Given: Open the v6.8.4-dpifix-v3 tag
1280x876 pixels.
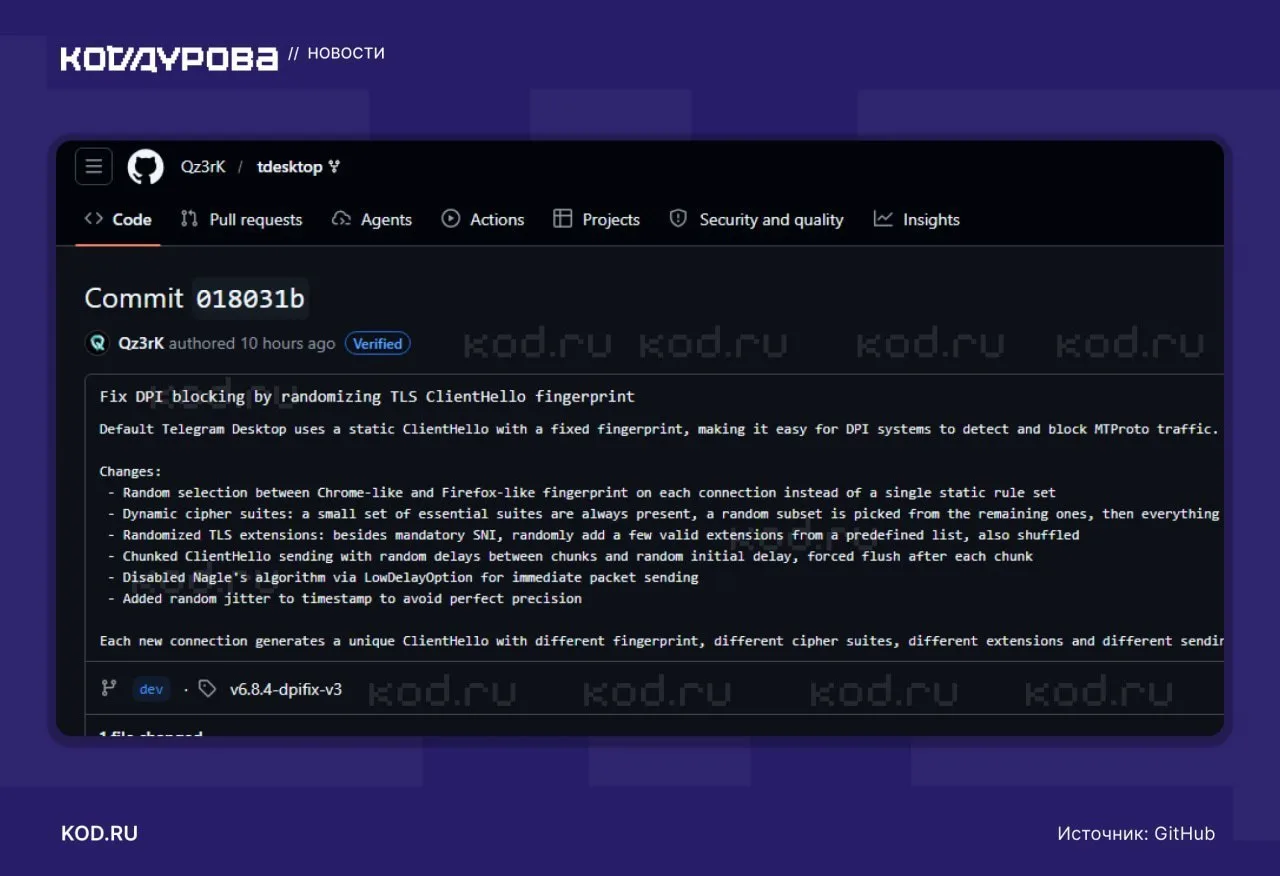Looking at the screenshot, I should click(x=286, y=688).
